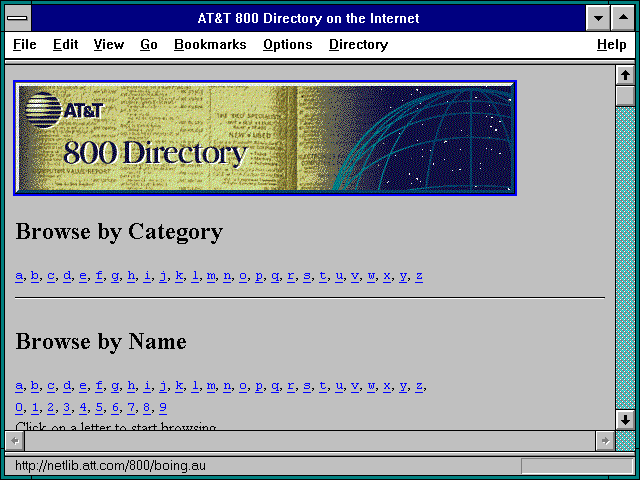The image size is (640, 480).
Task: Click the vertical scrollbar up arrow
Action: tap(625, 76)
